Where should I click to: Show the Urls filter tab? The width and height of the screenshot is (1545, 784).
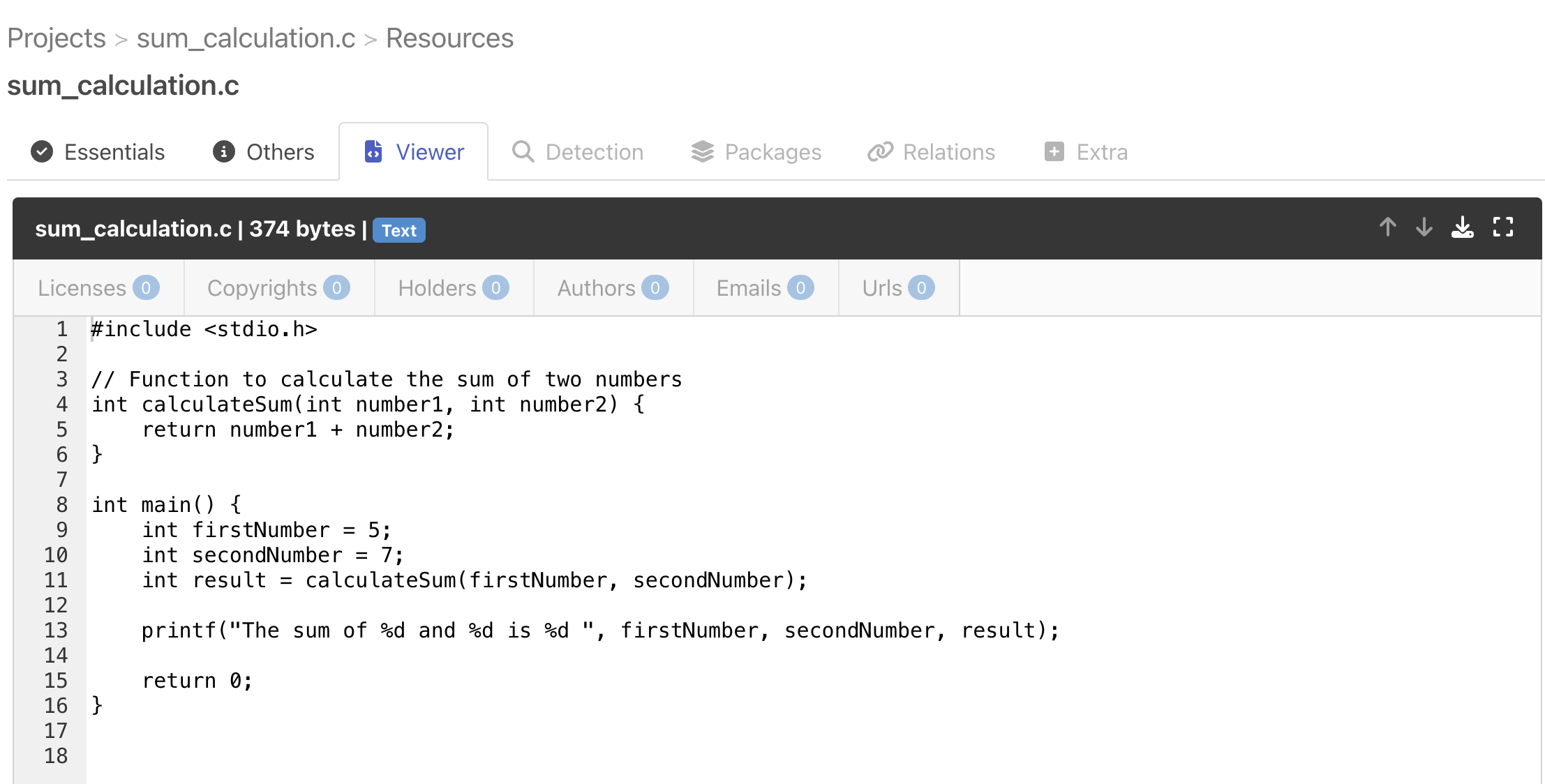[899, 288]
